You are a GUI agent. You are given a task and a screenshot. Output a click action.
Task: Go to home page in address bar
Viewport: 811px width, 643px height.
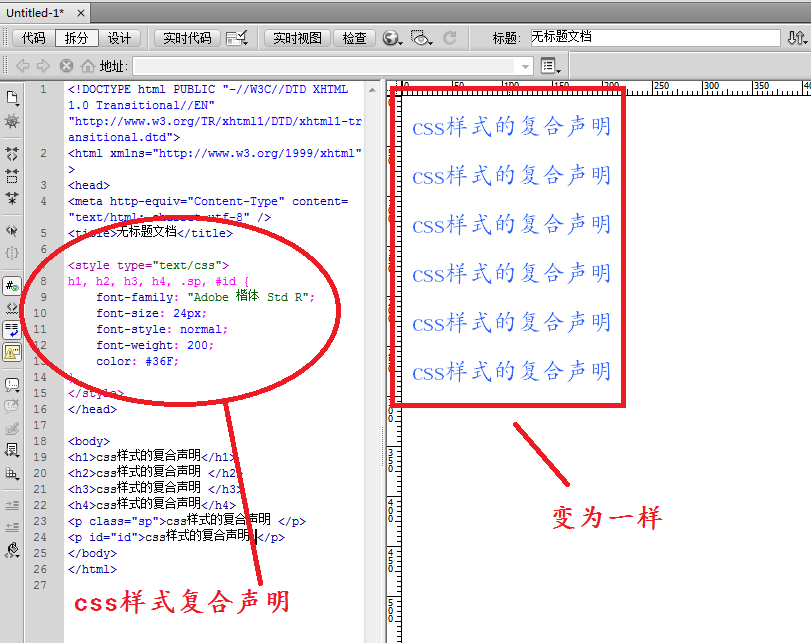coord(87,66)
